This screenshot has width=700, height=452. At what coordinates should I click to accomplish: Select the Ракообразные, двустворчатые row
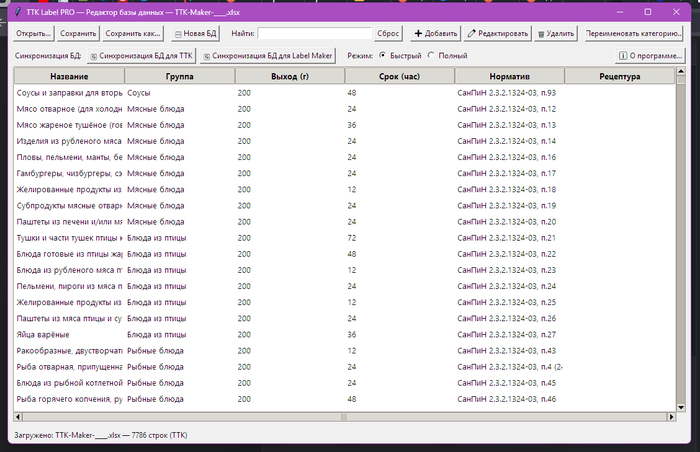[x=344, y=351]
